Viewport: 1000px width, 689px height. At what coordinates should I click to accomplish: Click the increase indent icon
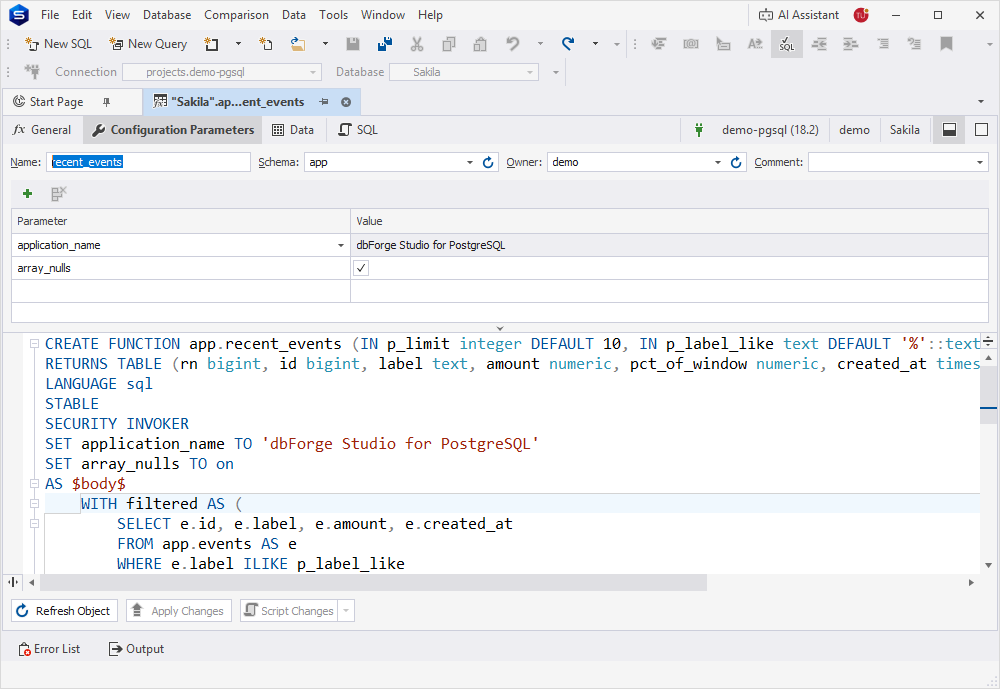pos(851,44)
